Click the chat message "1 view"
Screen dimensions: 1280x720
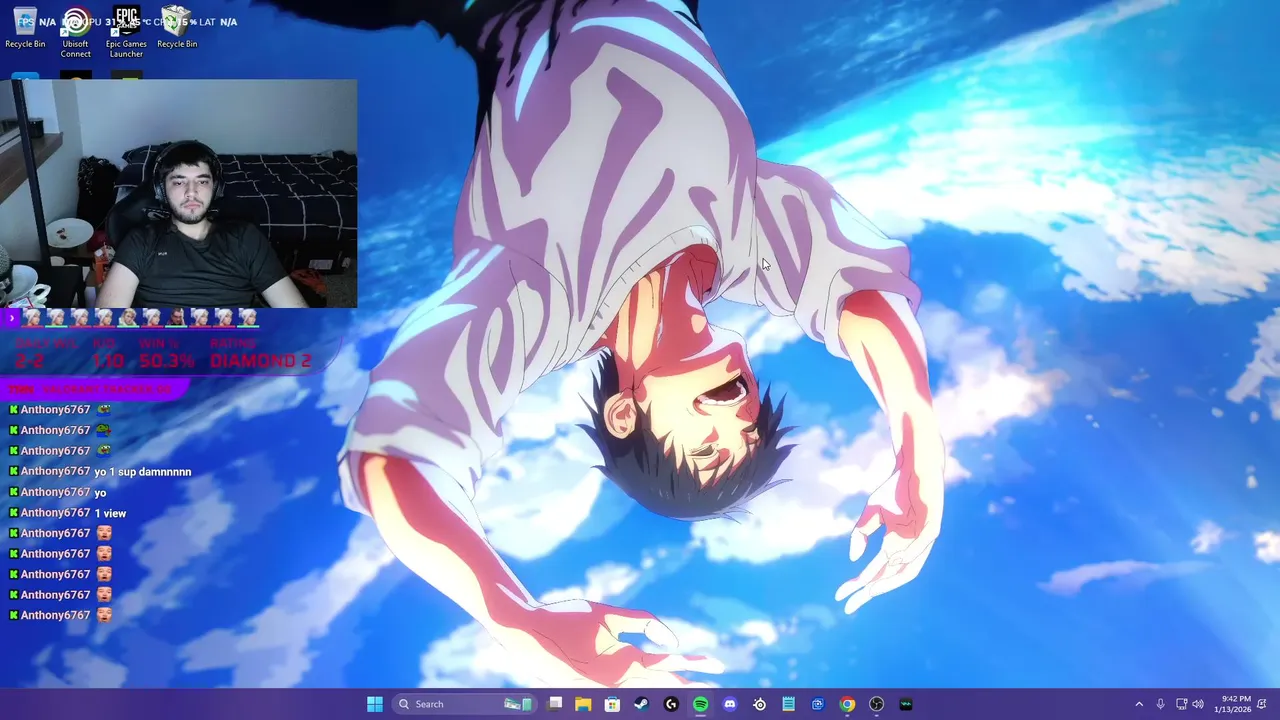(110, 513)
